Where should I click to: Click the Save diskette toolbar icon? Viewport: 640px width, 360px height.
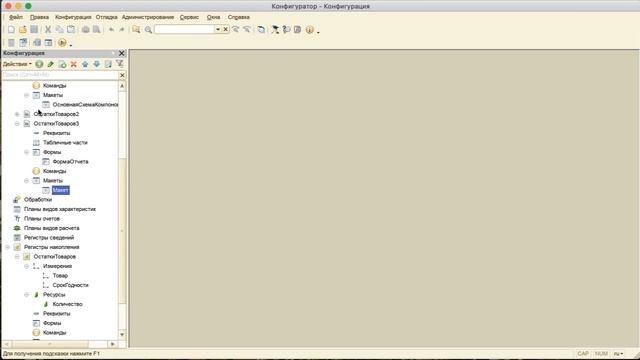point(34,29)
